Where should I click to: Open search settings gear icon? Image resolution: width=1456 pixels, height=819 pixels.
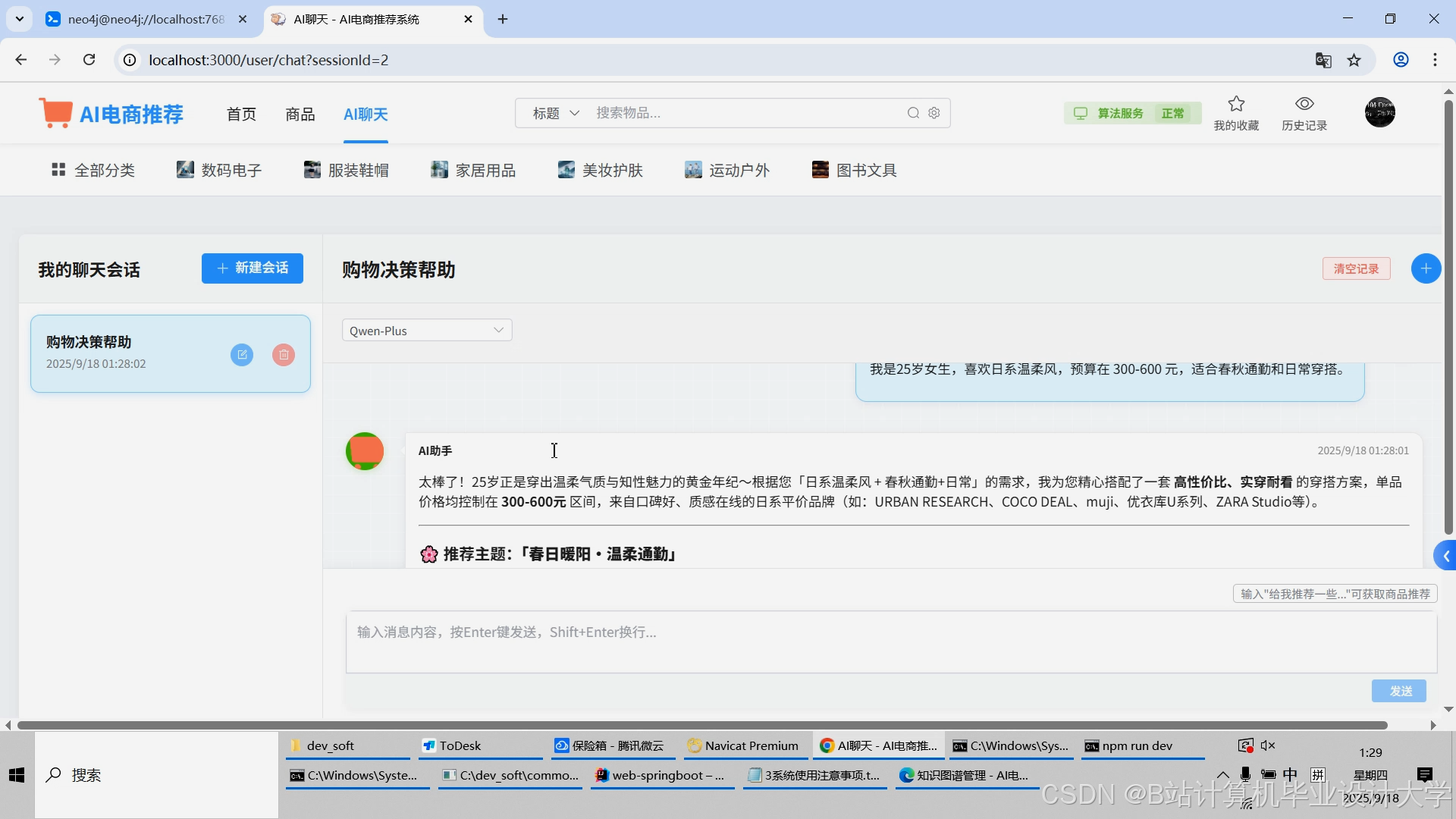[934, 113]
